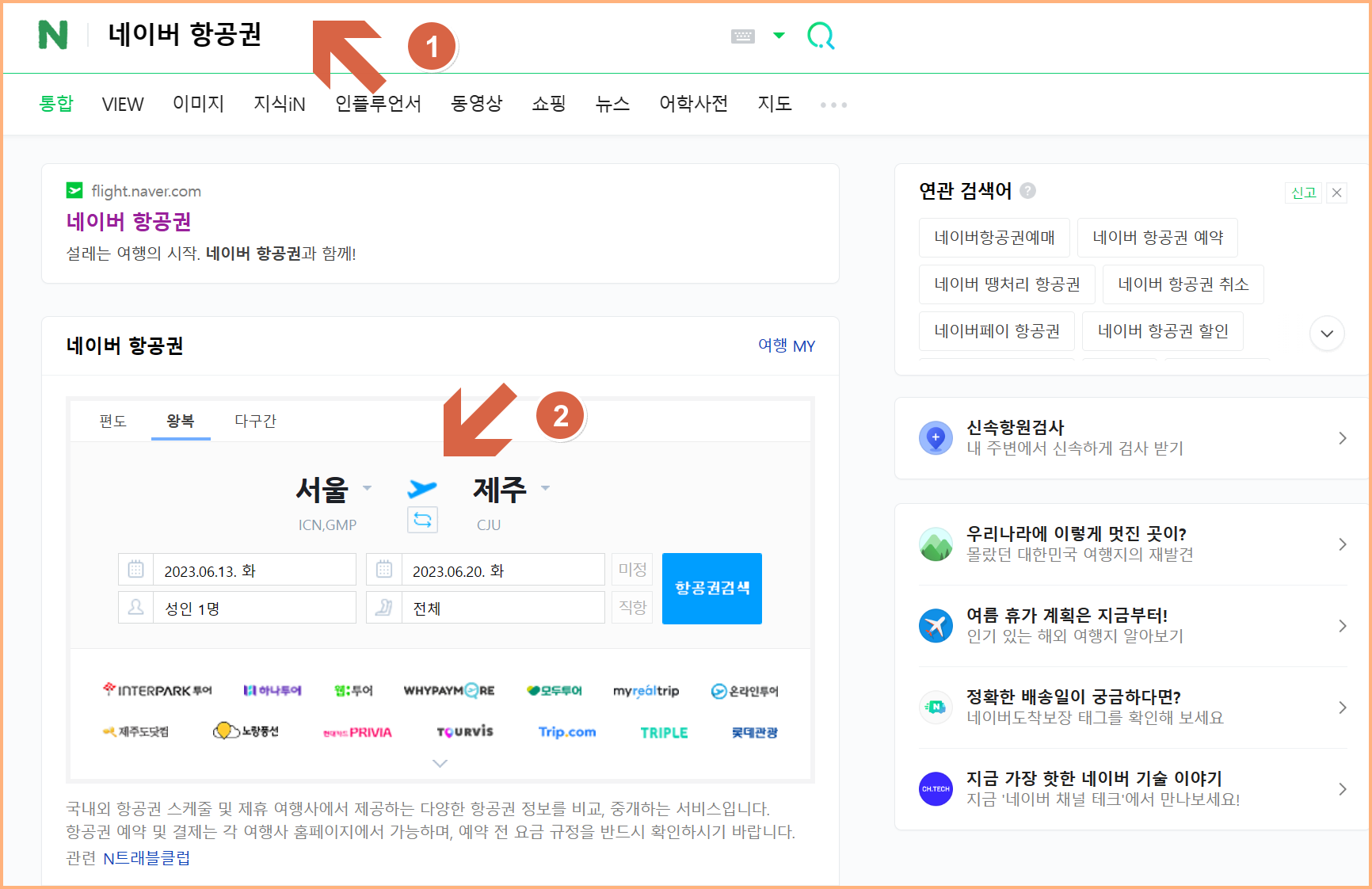
Task: Switch to the VIEW tab
Action: click(123, 104)
